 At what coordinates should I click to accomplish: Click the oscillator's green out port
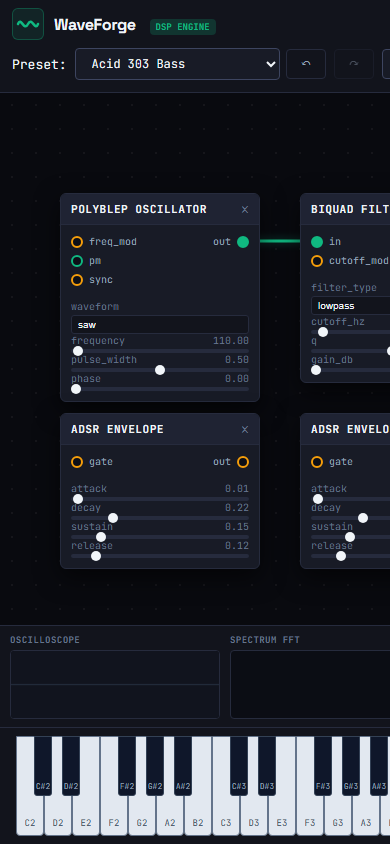coord(243,242)
